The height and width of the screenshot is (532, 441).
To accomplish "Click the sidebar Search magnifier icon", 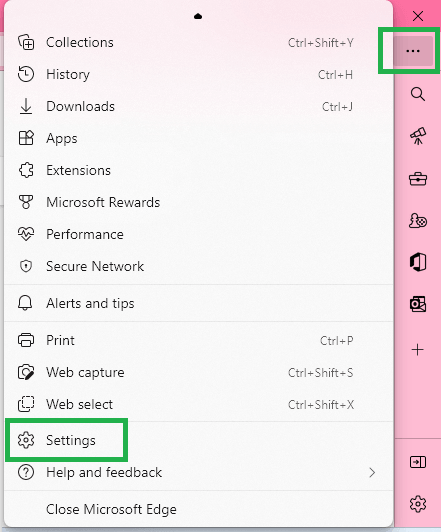I will 418,94.
